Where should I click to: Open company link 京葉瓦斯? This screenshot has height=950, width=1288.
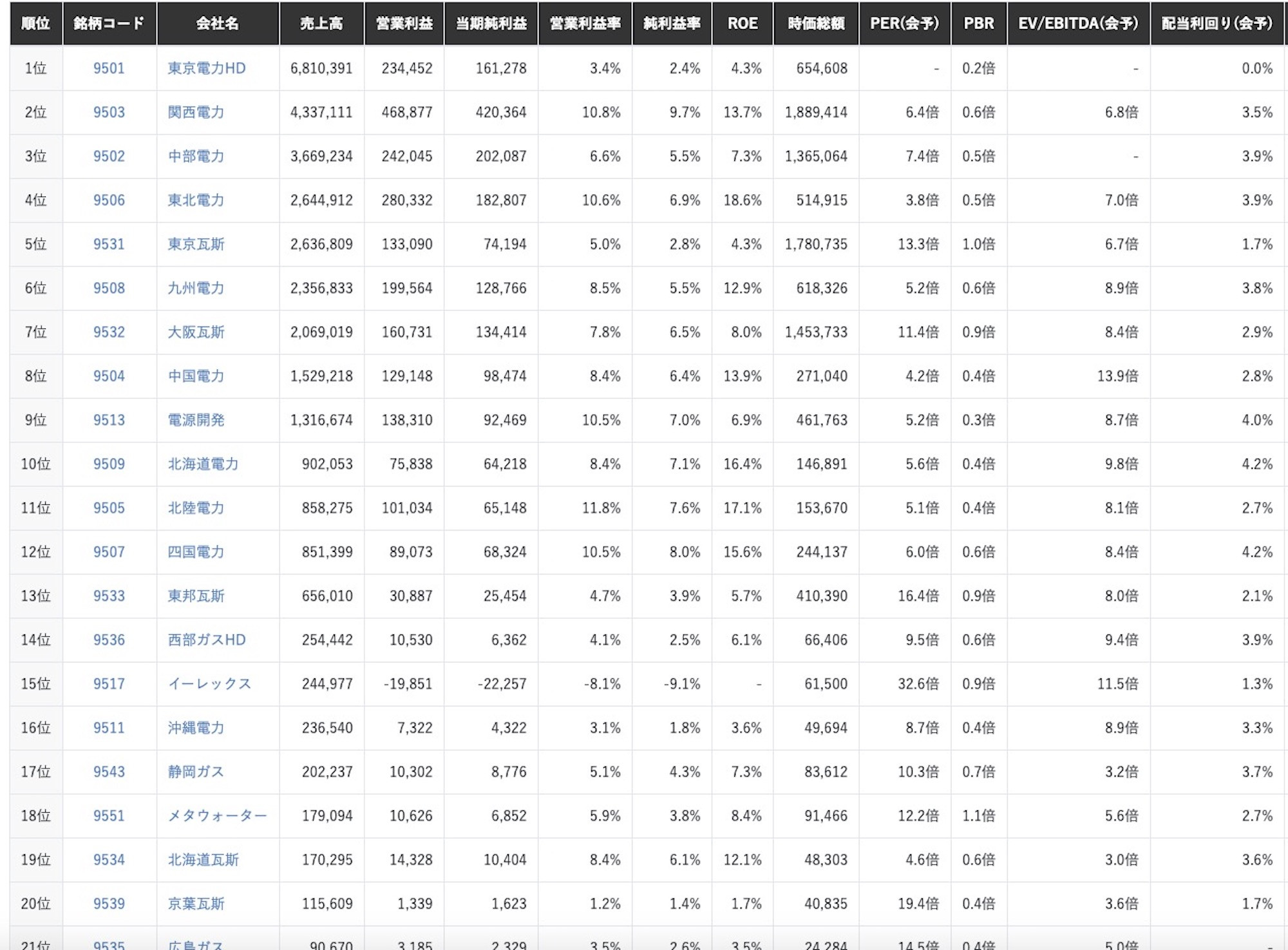[x=196, y=904]
